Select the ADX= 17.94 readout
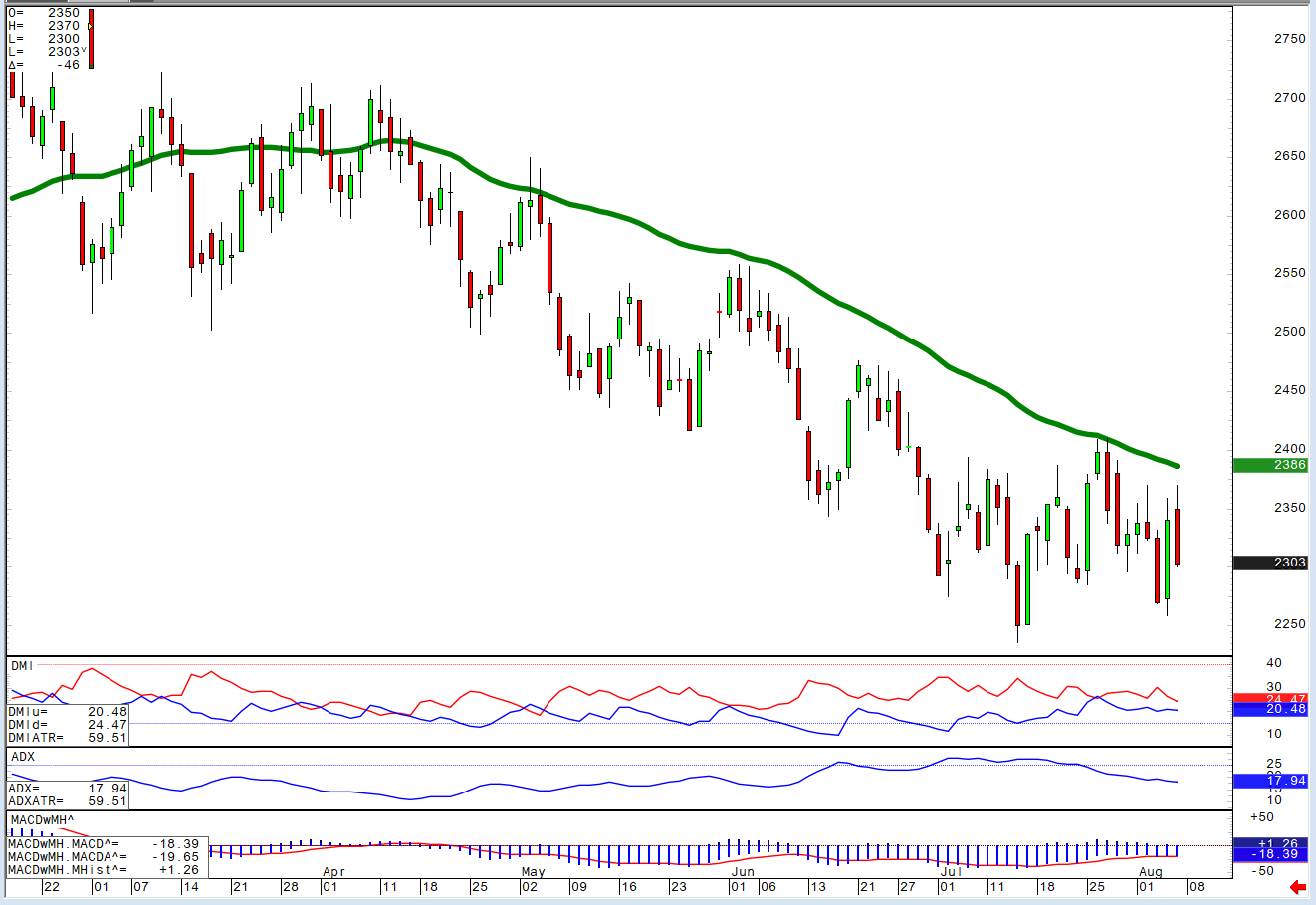1316x905 pixels. click(68, 788)
